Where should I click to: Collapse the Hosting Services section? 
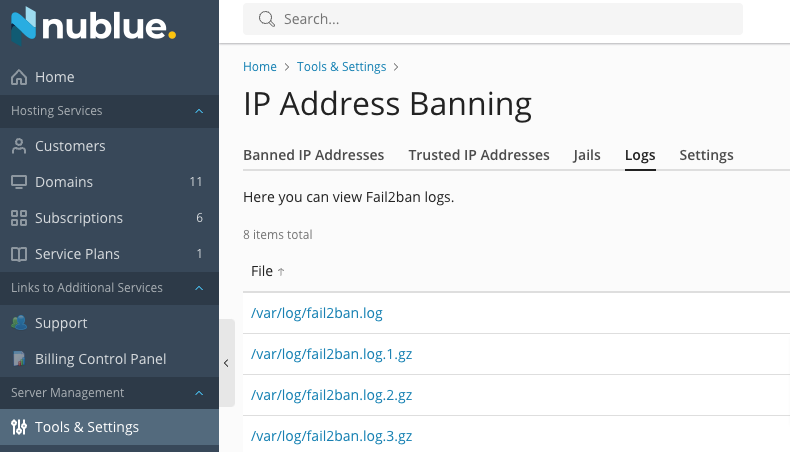coord(199,111)
